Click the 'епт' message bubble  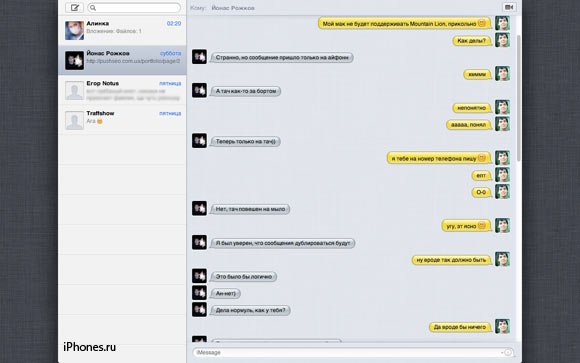pos(481,175)
